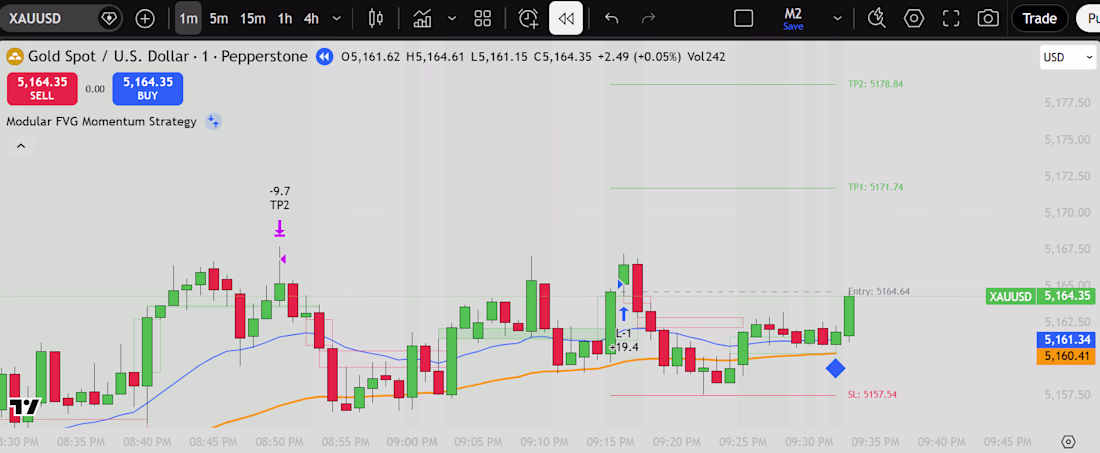Viewport: 1100px width, 453px height.
Task: Click the 09:15 PM time label
Action: pos(611,442)
